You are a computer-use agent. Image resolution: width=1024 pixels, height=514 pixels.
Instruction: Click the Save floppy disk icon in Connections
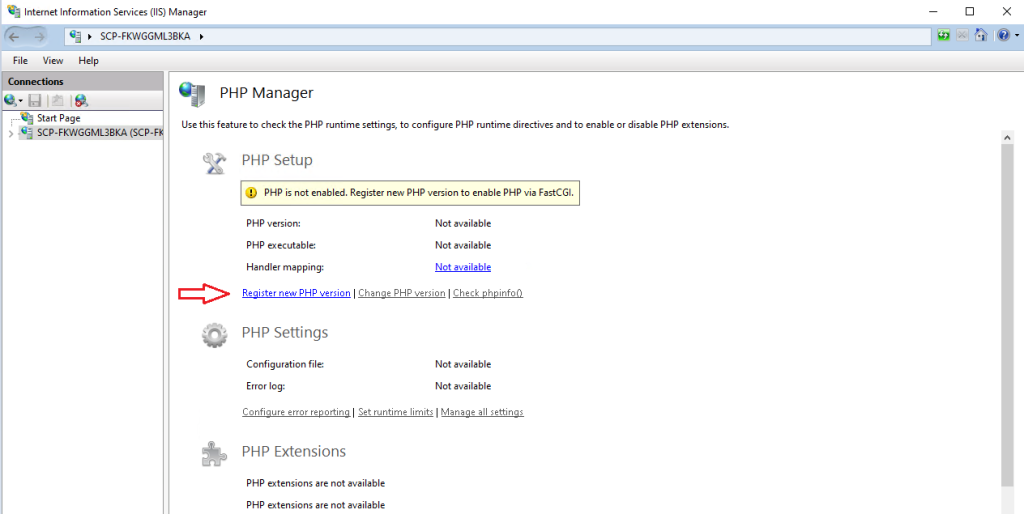[35, 101]
